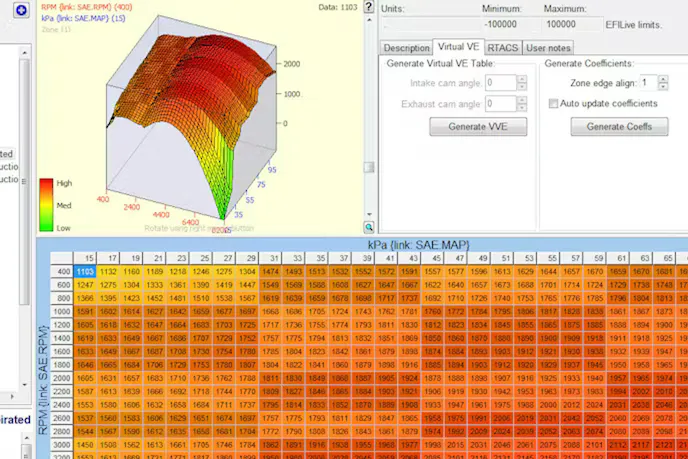Decrease Zone edge align with down arrow
Screen dimensions: 688x459
click(x=664, y=87)
